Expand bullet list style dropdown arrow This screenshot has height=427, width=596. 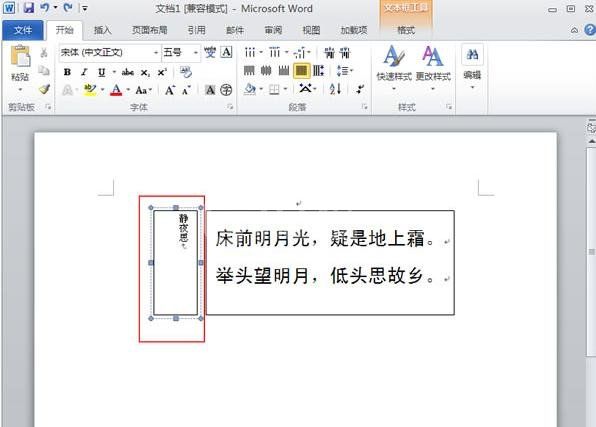[x=261, y=52]
